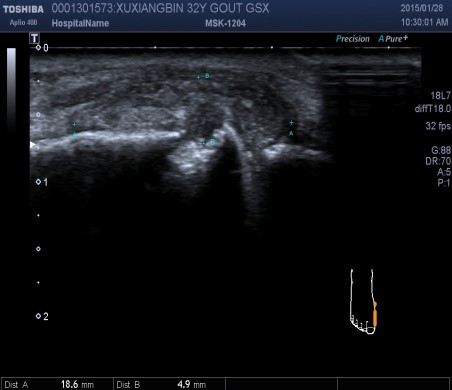Toggle the ApliPure+ indicator
Screen dimensions: 452x390
point(393,39)
